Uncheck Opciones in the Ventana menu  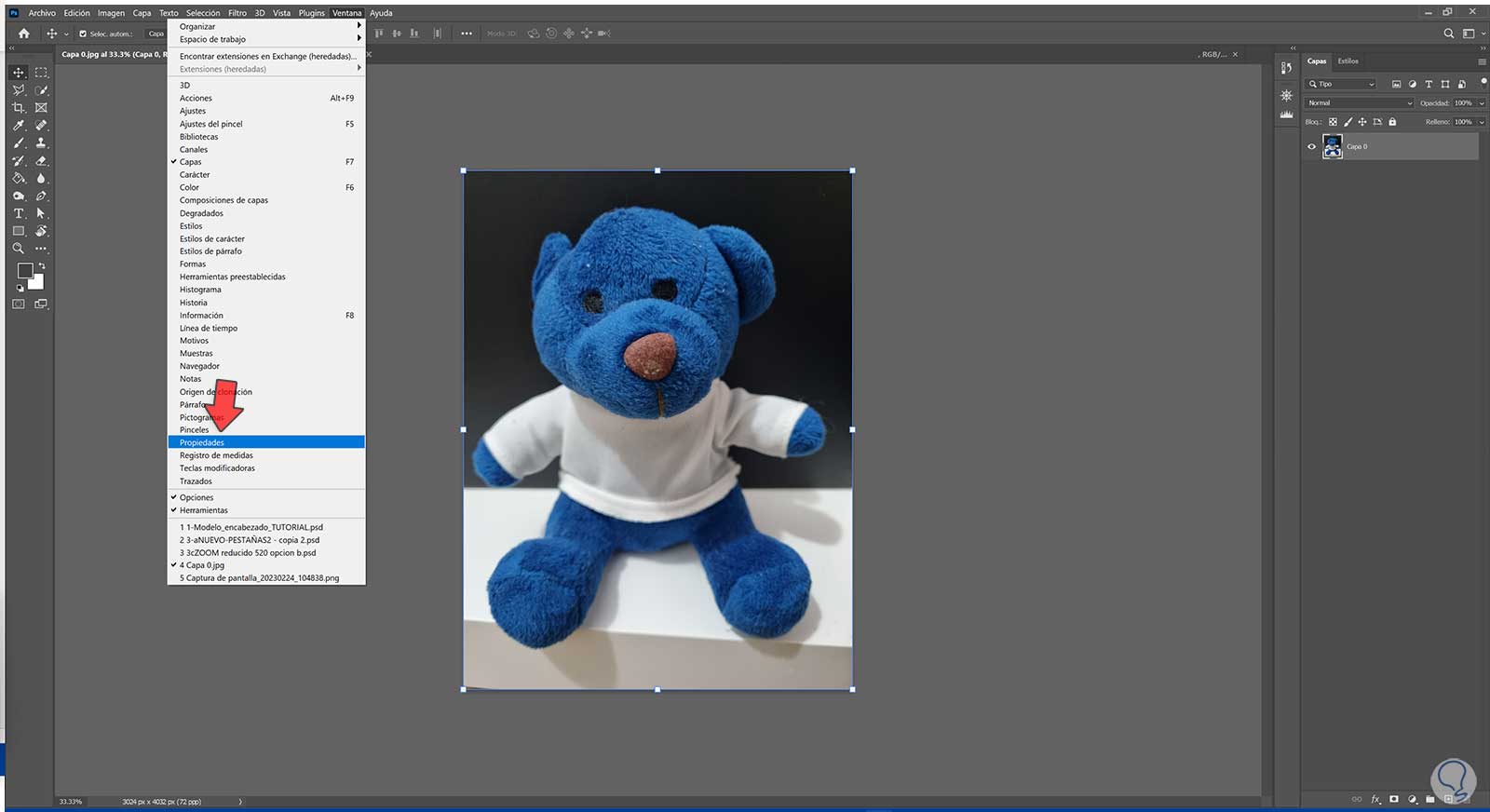click(266, 497)
